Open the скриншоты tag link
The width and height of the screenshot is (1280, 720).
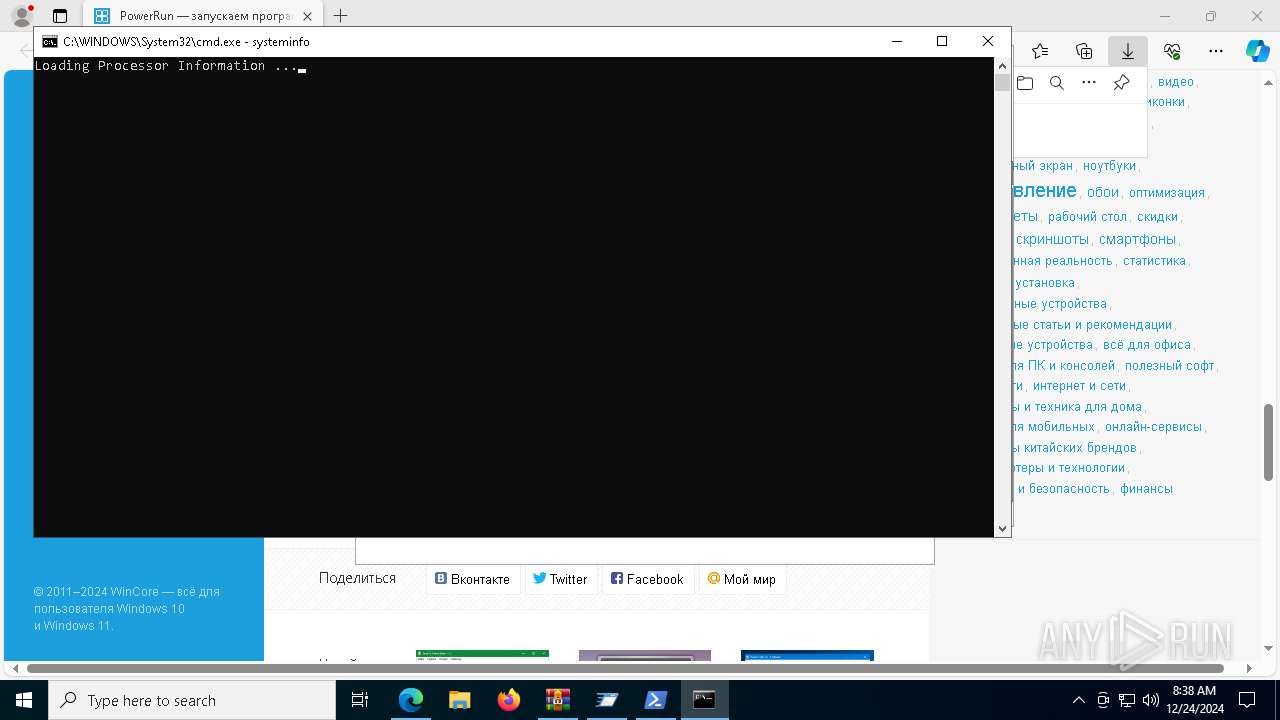click(x=1052, y=239)
